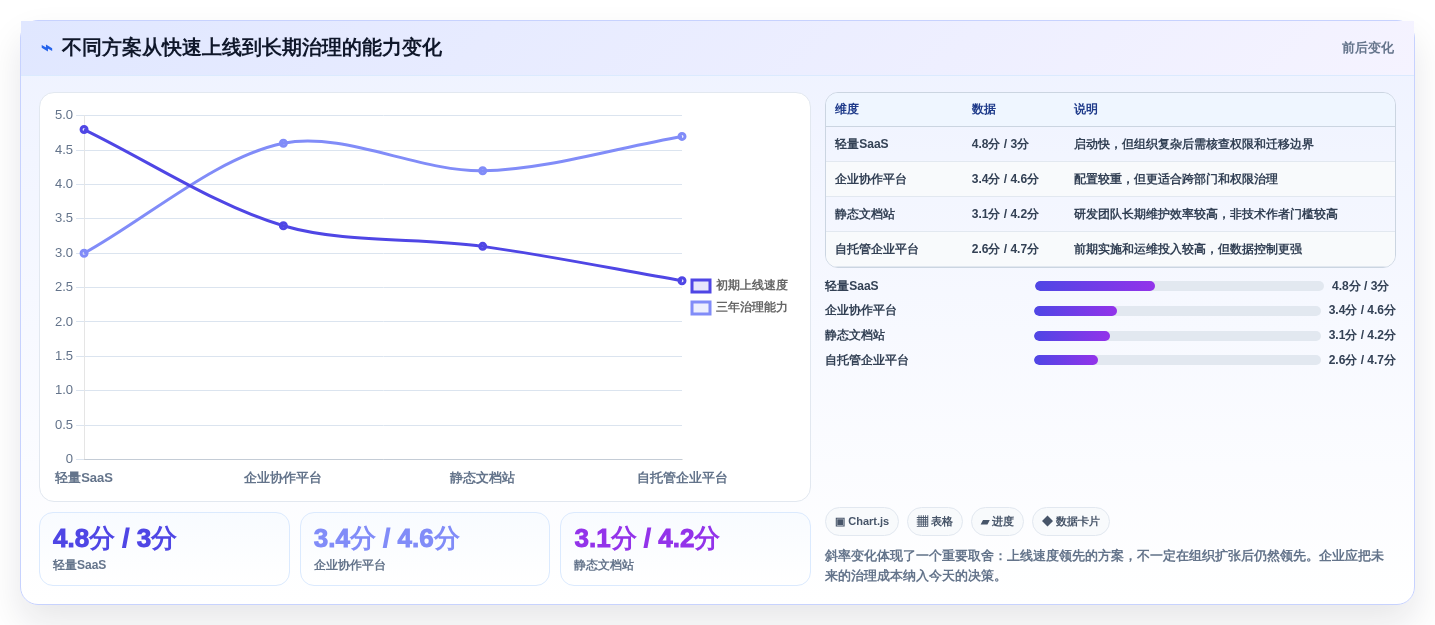Click the 前后变化 label in header

coord(1367,48)
